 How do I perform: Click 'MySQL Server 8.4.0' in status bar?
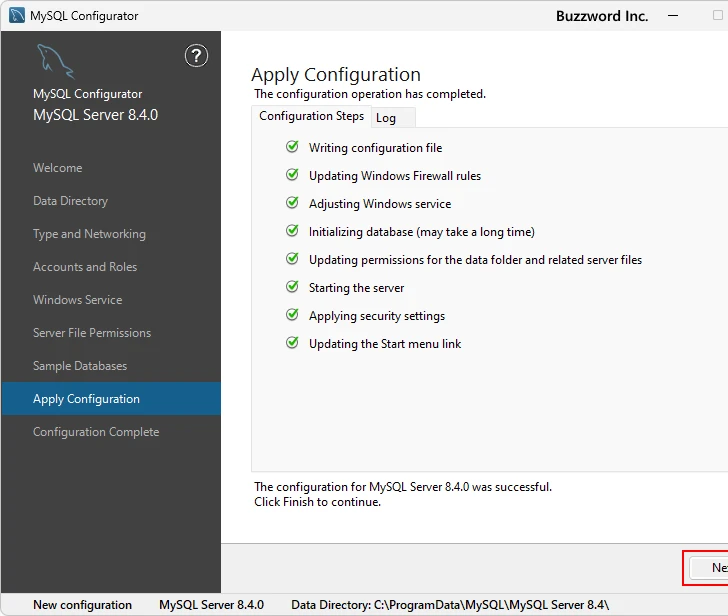coord(211,605)
